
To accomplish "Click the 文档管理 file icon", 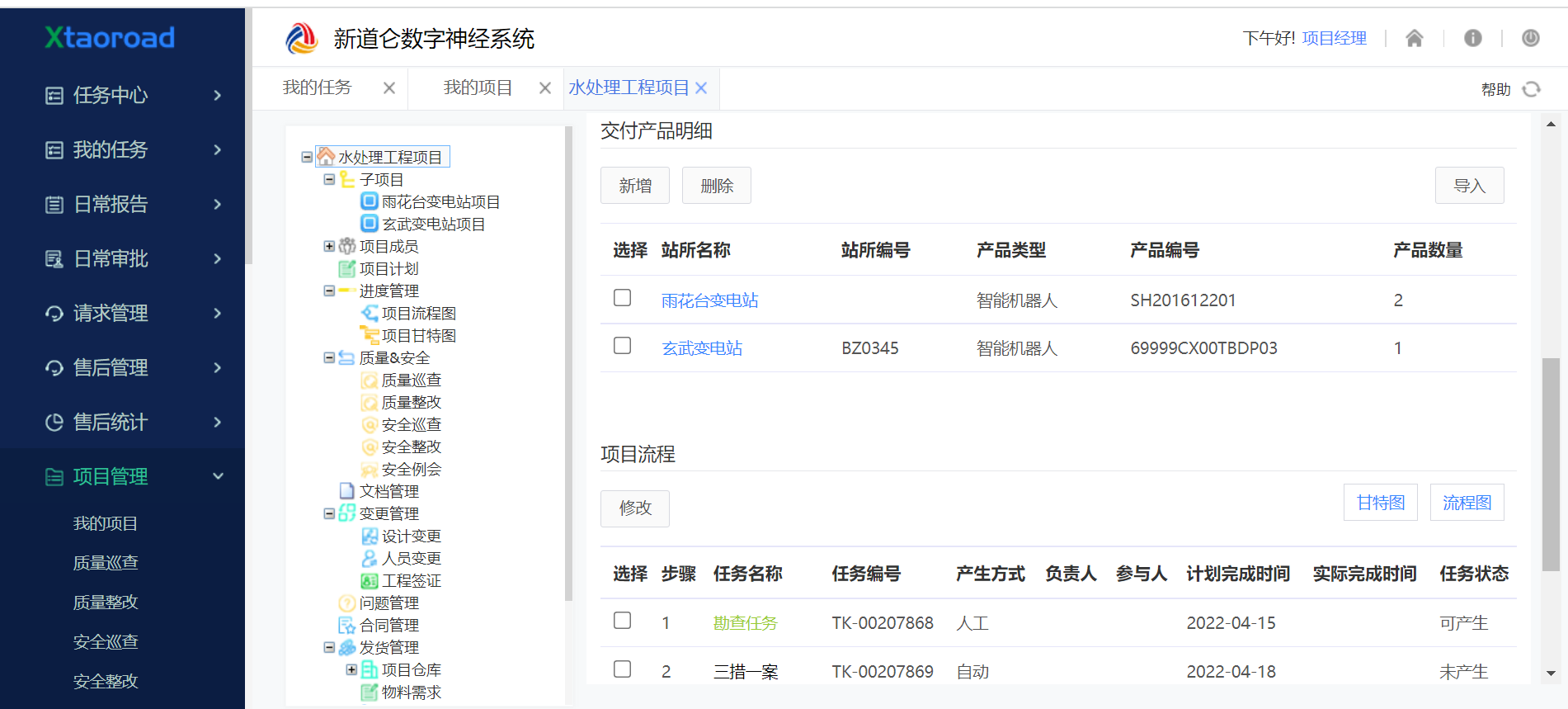I will point(347,491).
